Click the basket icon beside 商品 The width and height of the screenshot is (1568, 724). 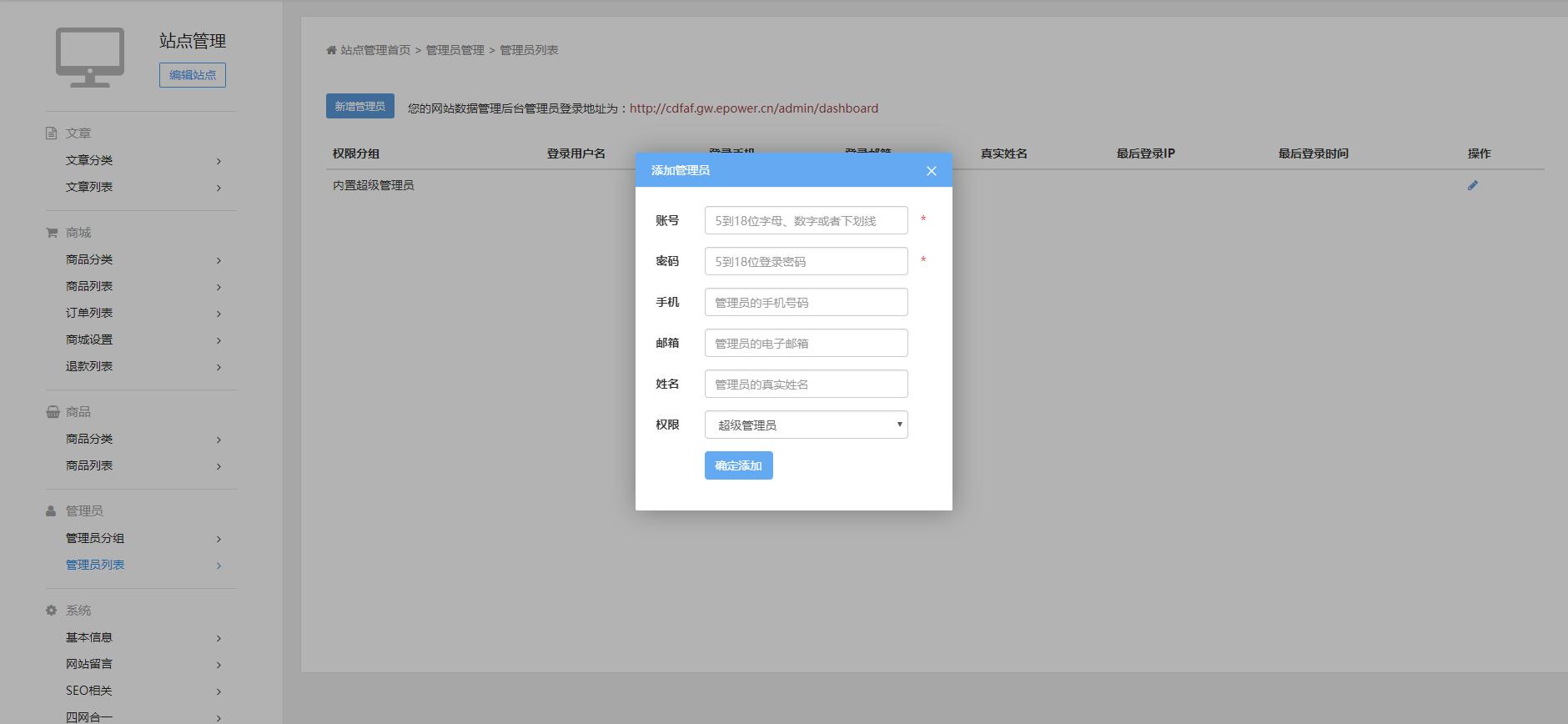point(53,412)
